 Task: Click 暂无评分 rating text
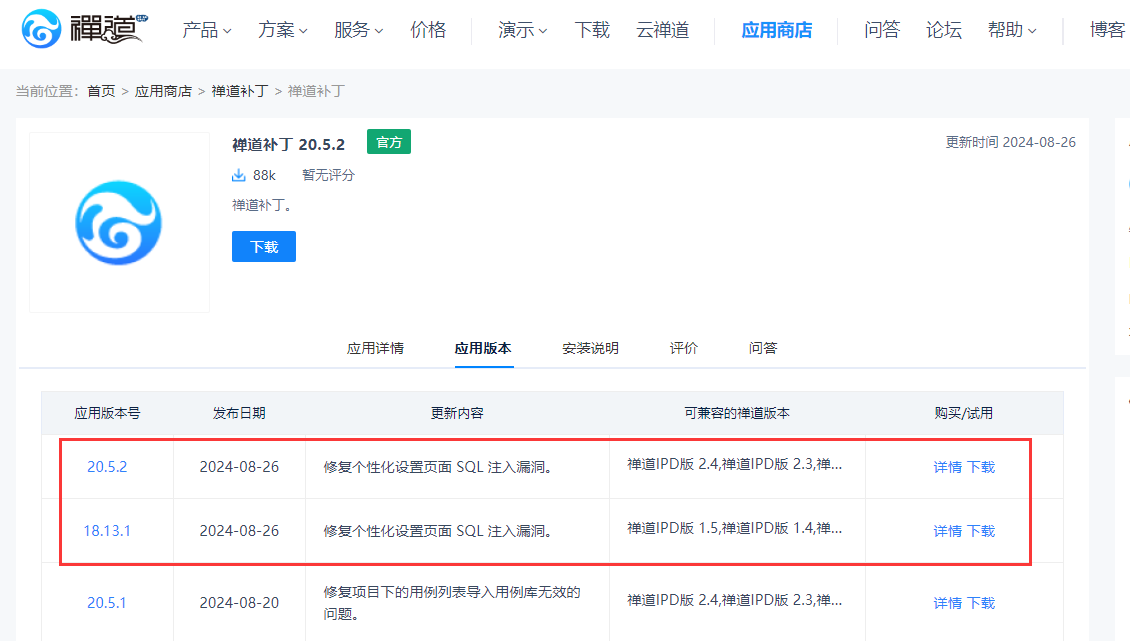(x=329, y=175)
